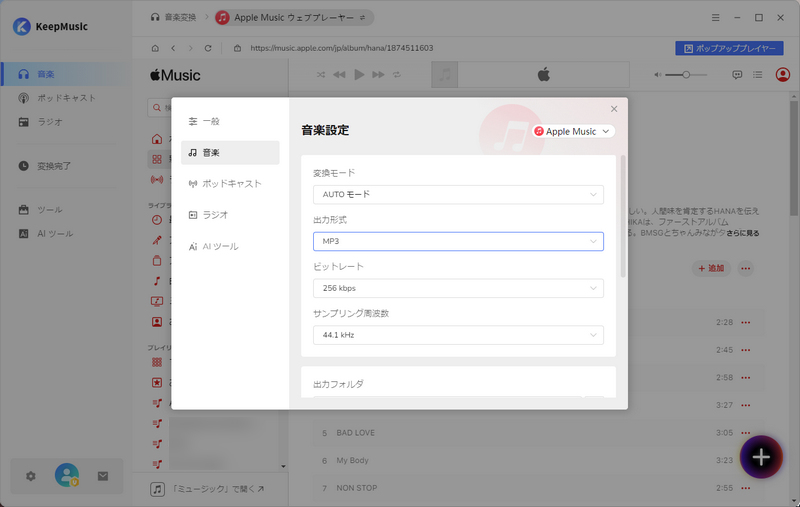Screen dimensions: 800x507
Task: Open ポッドキャスト in KeepMusic sidebar
Action: point(66,98)
